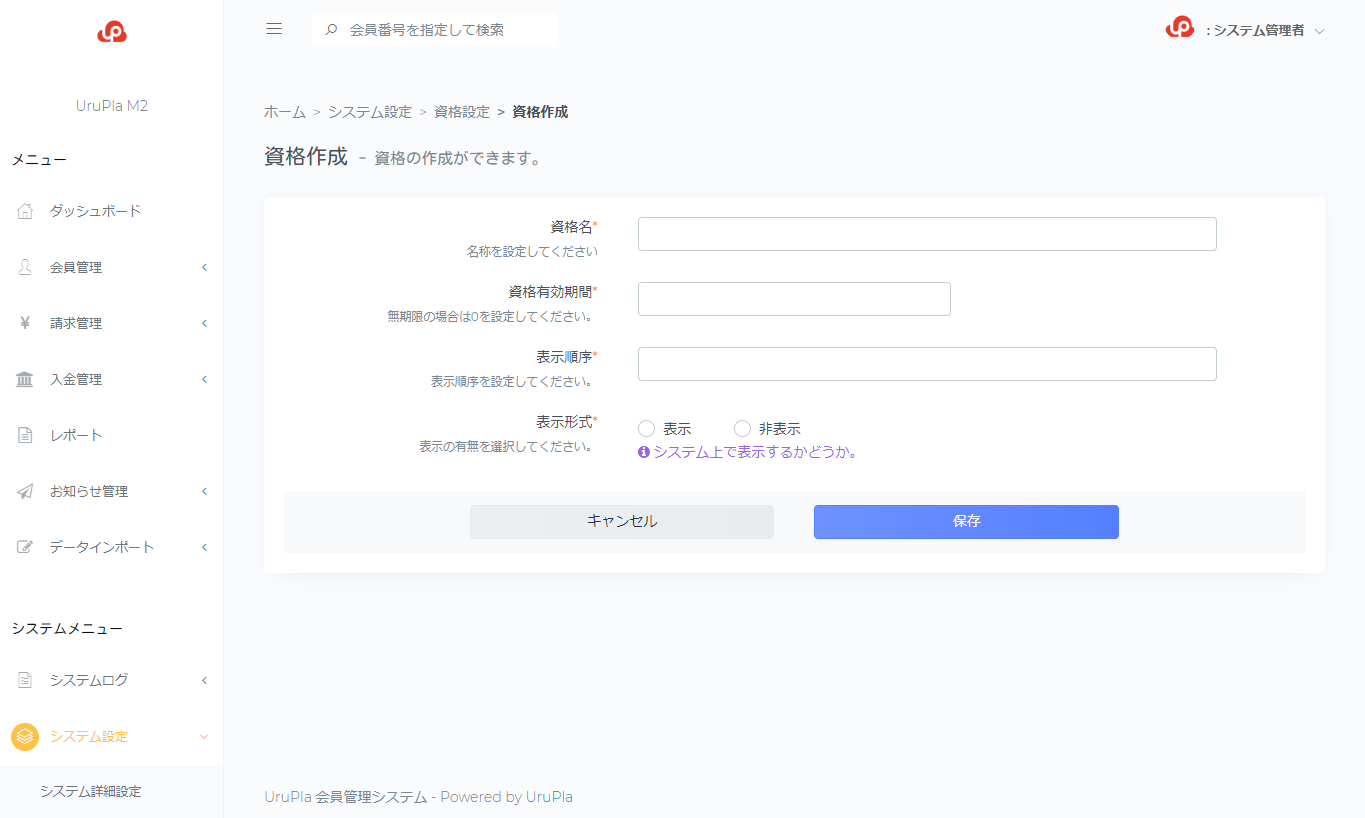Open お知らせ管理 menu item

(x=111, y=491)
